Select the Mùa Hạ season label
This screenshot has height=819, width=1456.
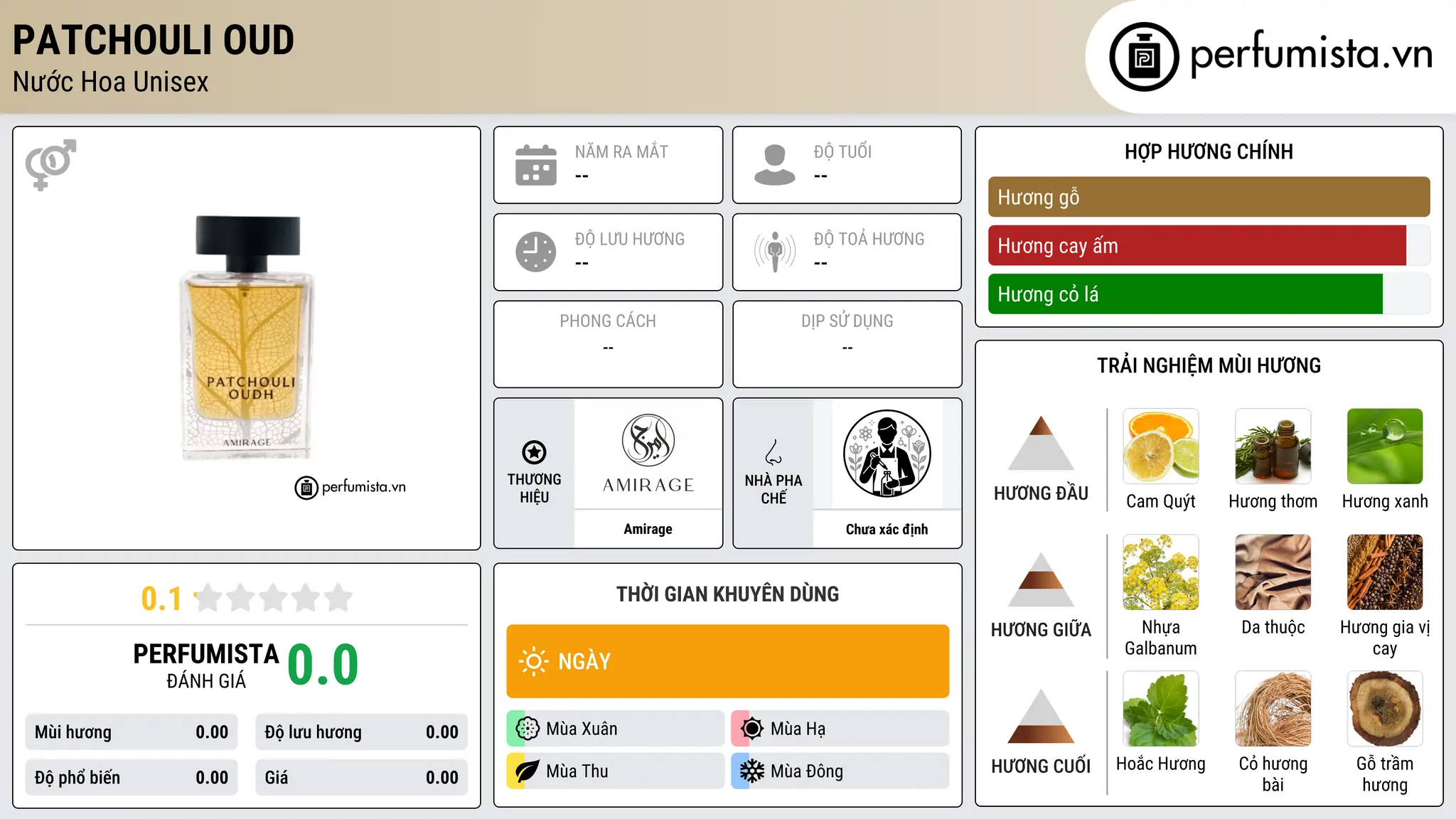point(798,729)
